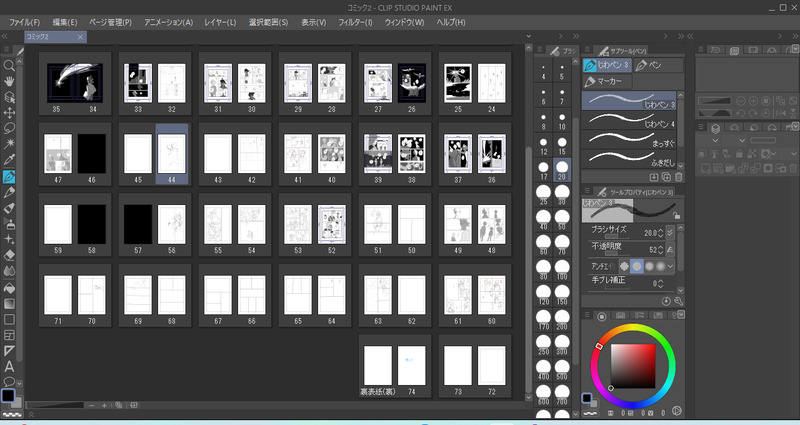Select the Gradient tool
This screenshot has width=800, height=425.
[9, 304]
